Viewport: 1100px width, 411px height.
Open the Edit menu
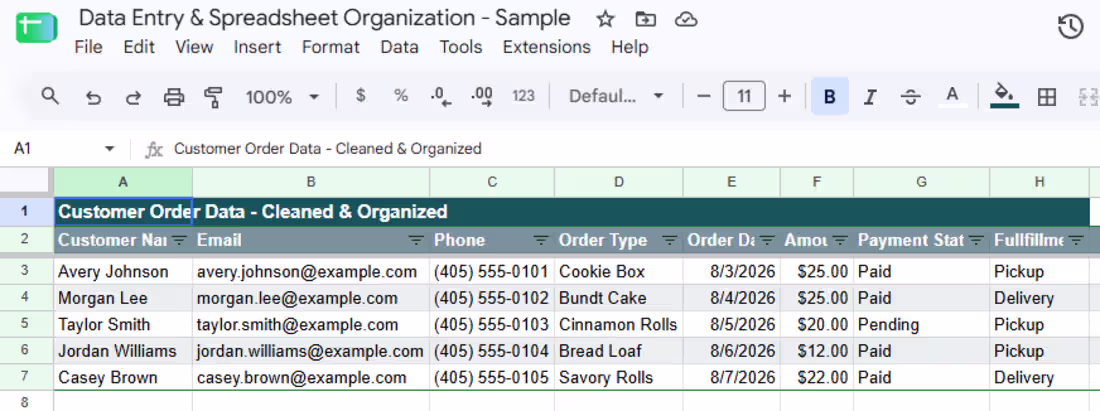[139, 47]
